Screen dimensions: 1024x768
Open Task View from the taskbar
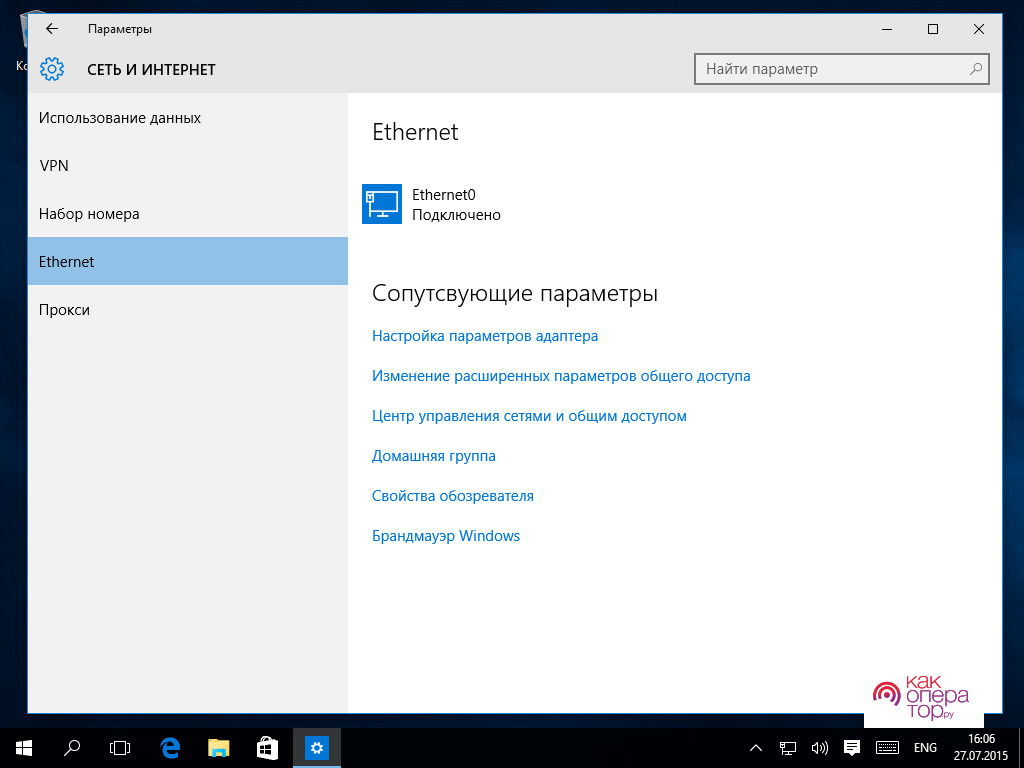click(120, 747)
